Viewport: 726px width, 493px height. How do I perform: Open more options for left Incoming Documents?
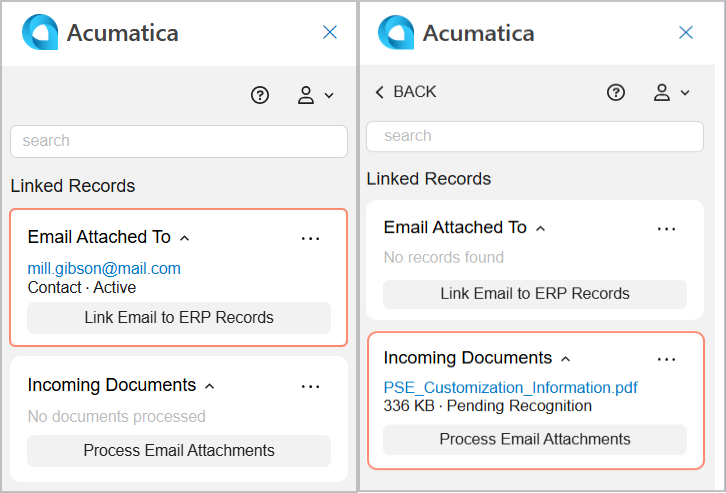pos(310,386)
